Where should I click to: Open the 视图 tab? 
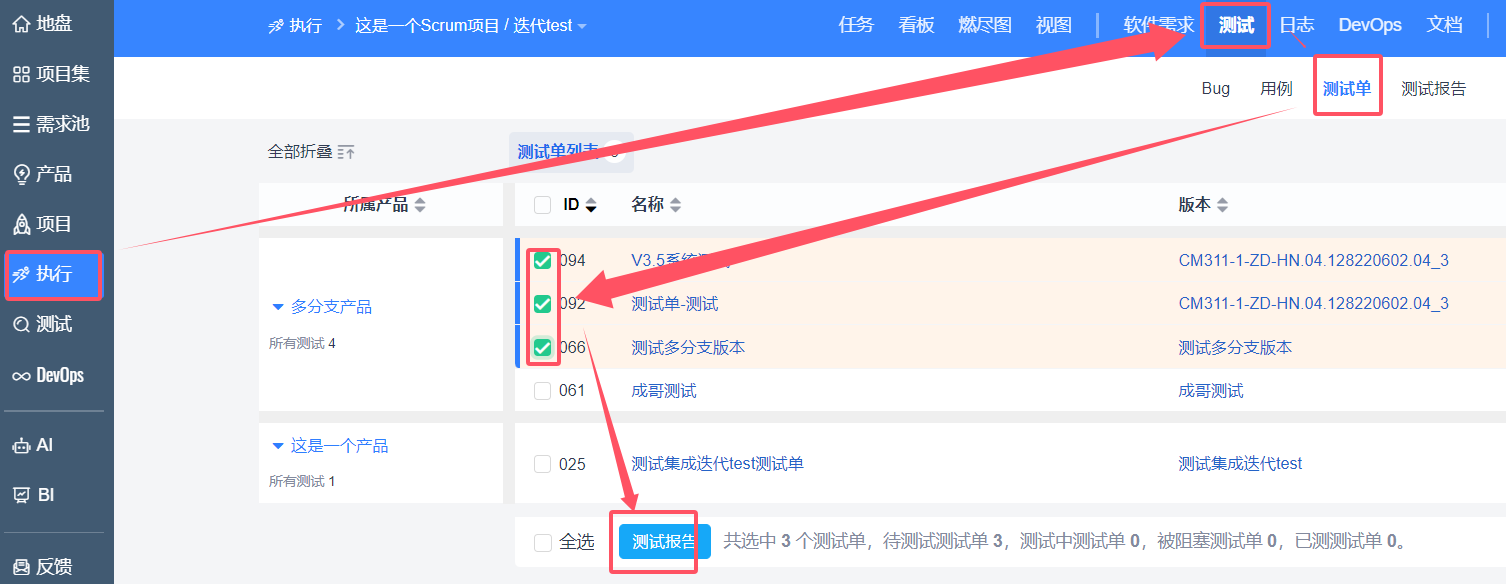(1054, 25)
